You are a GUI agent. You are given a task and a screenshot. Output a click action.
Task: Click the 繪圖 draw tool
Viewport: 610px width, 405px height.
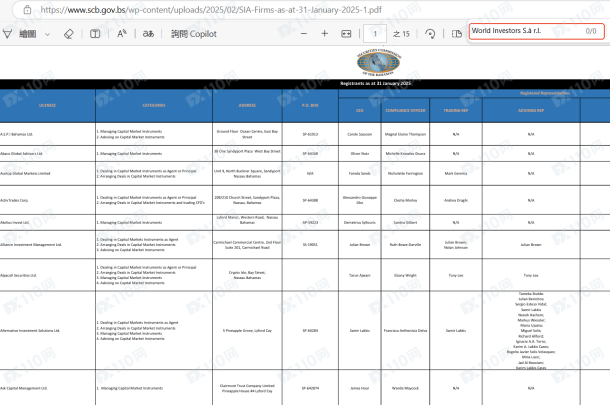28,34
